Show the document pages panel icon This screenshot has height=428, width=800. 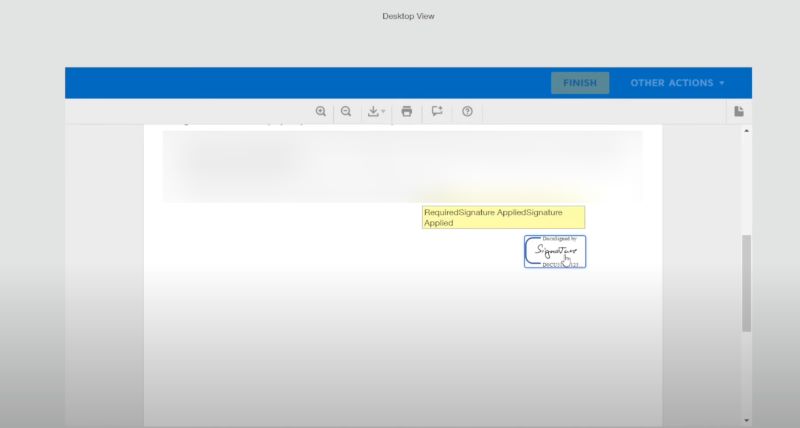pyautogui.click(x=738, y=112)
